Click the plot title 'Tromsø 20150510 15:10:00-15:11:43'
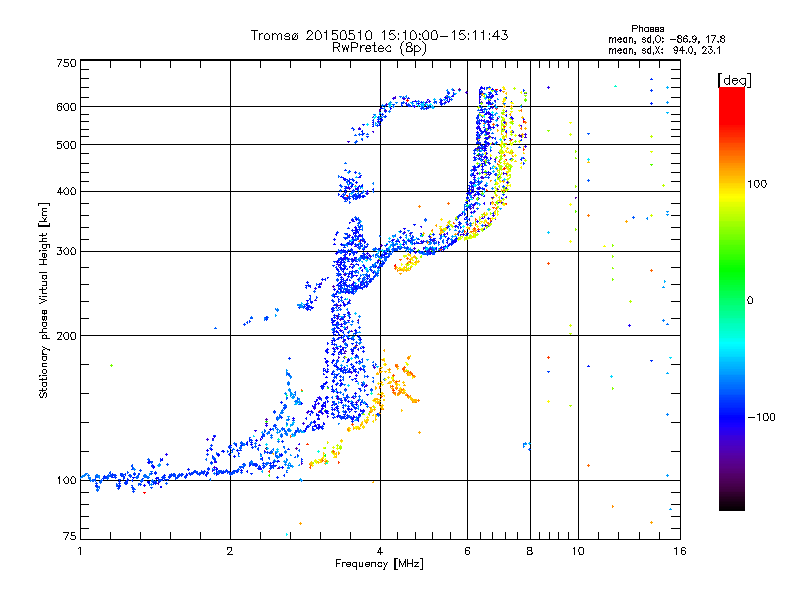This screenshot has height=600, width=800. click(379, 35)
